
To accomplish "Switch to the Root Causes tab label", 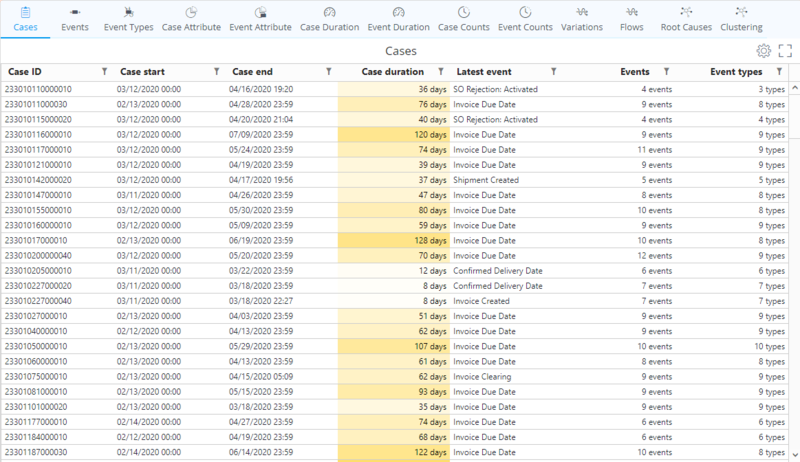I will point(686,28).
